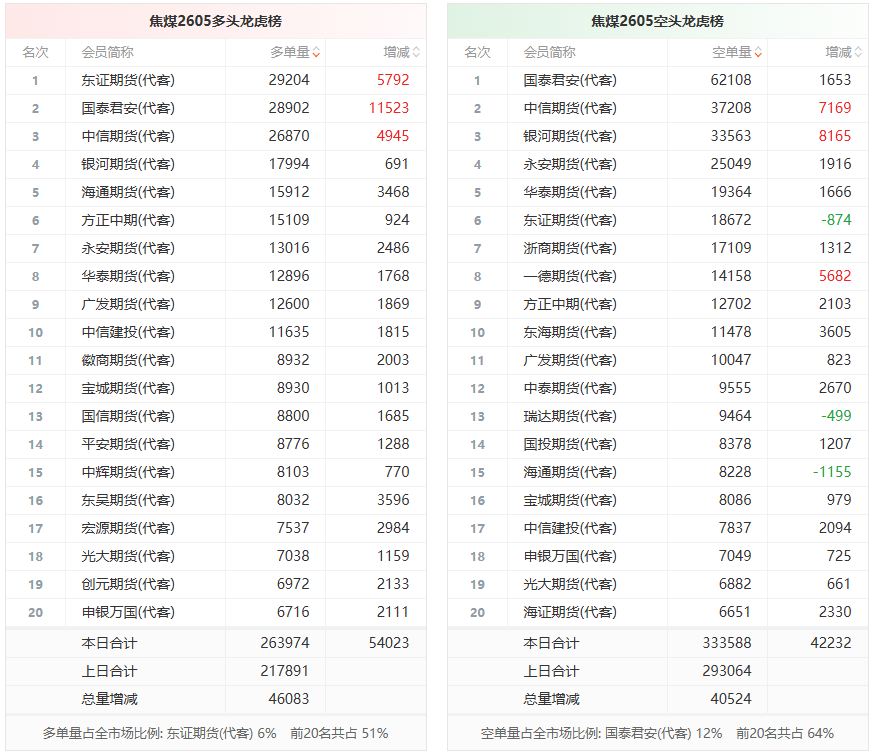Click 空单量占全市场比例 summary text

coord(657,734)
